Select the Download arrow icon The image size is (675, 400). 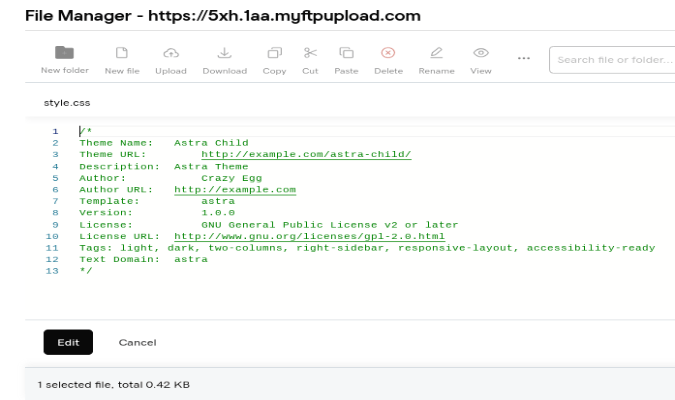pyautogui.click(x=224, y=53)
